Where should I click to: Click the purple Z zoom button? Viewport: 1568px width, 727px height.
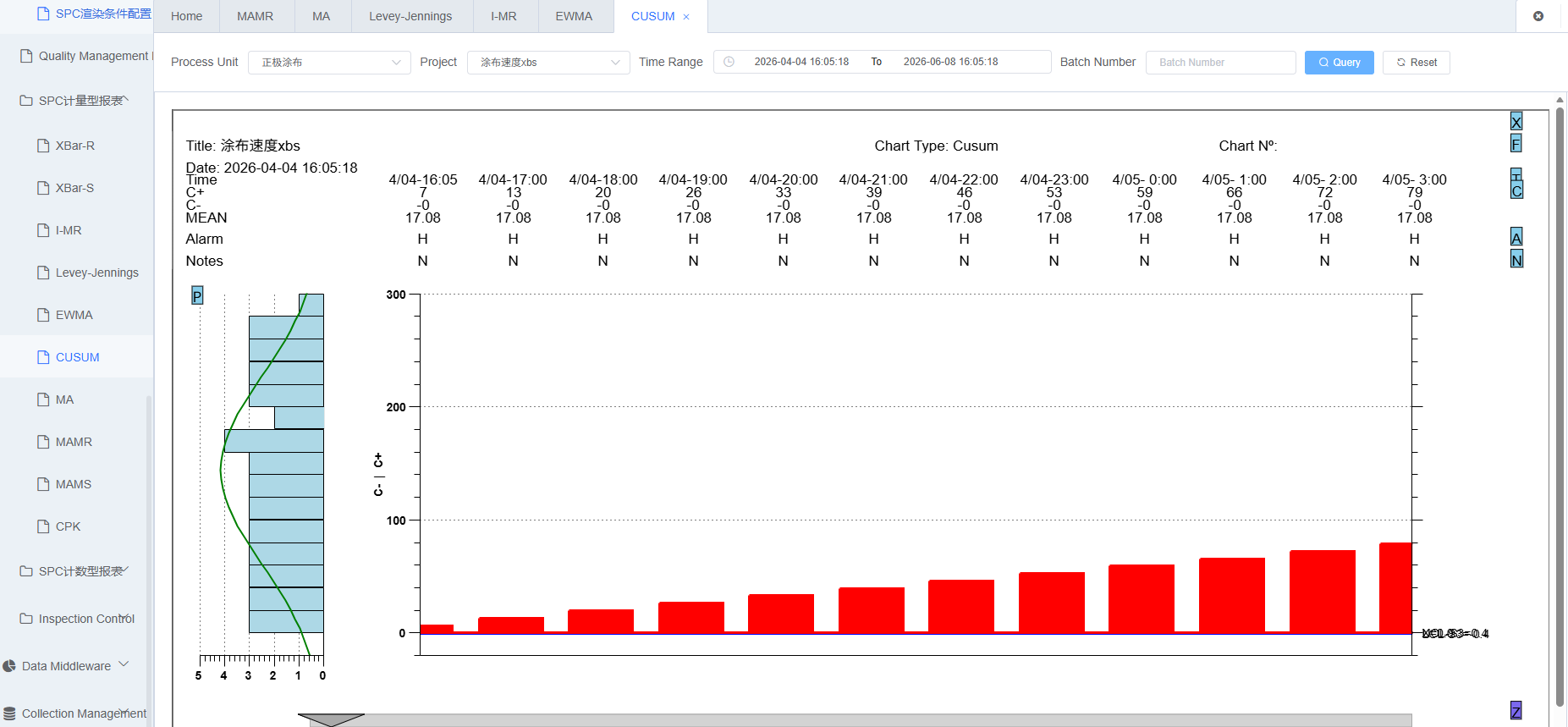click(x=1516, y=711)
